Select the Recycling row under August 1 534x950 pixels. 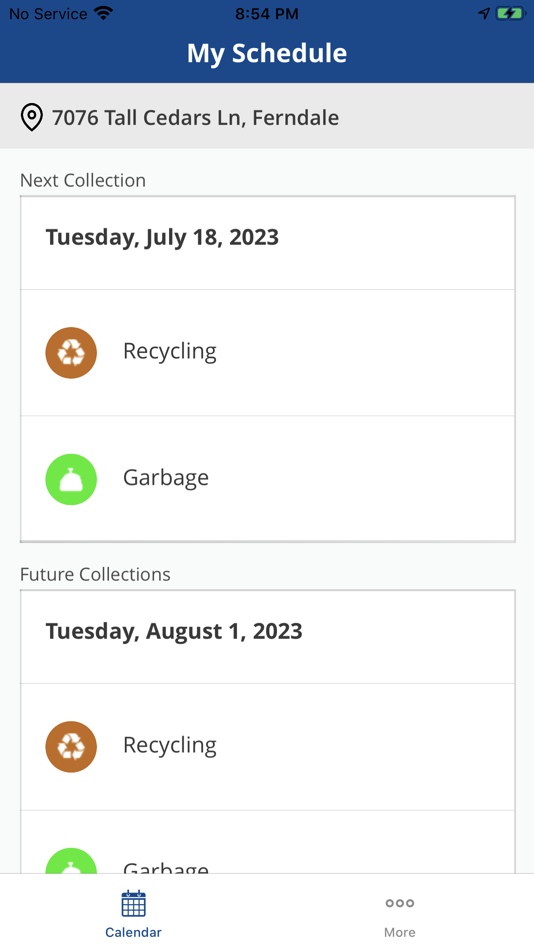267,746
